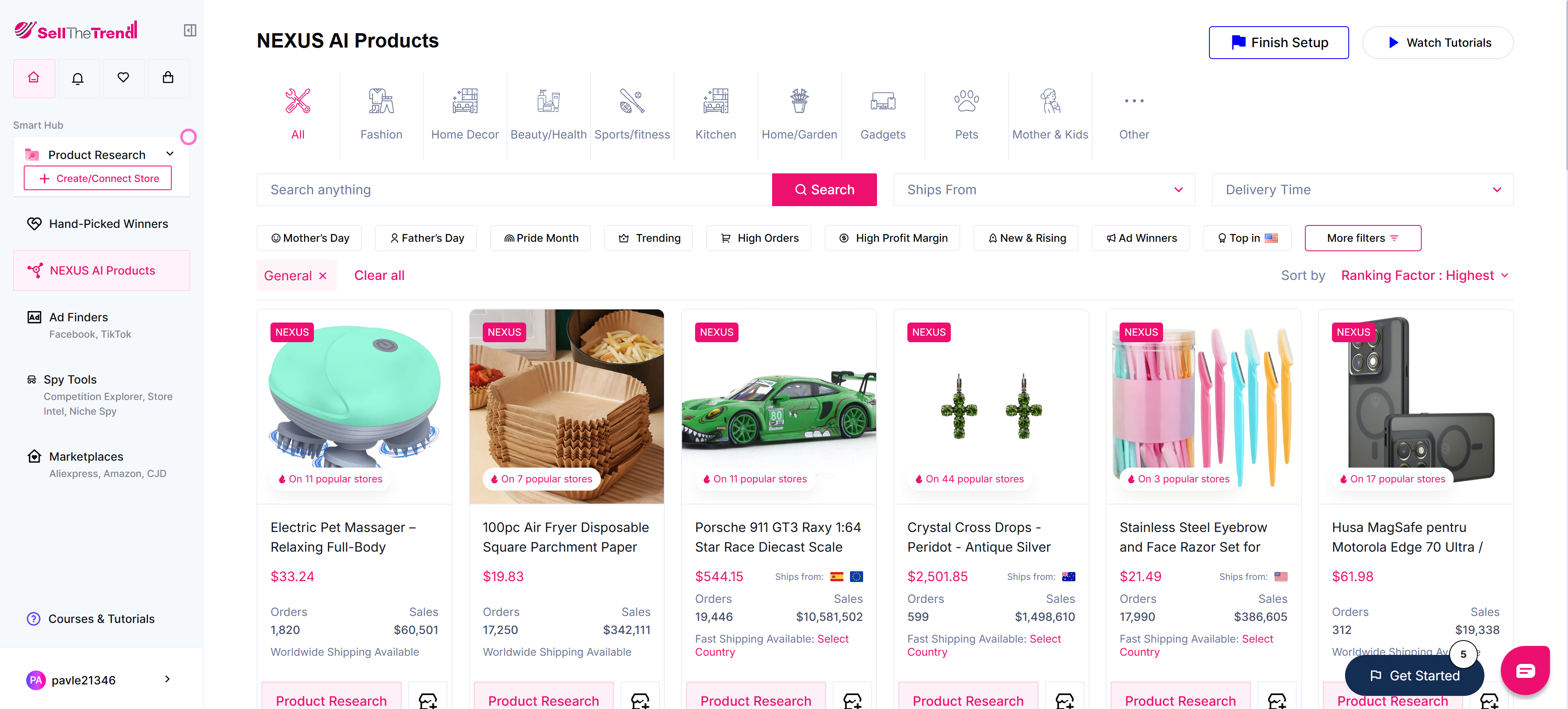Click the Finish Setup button
This screenshot has height=709, width=1568.
(1278, 43)
